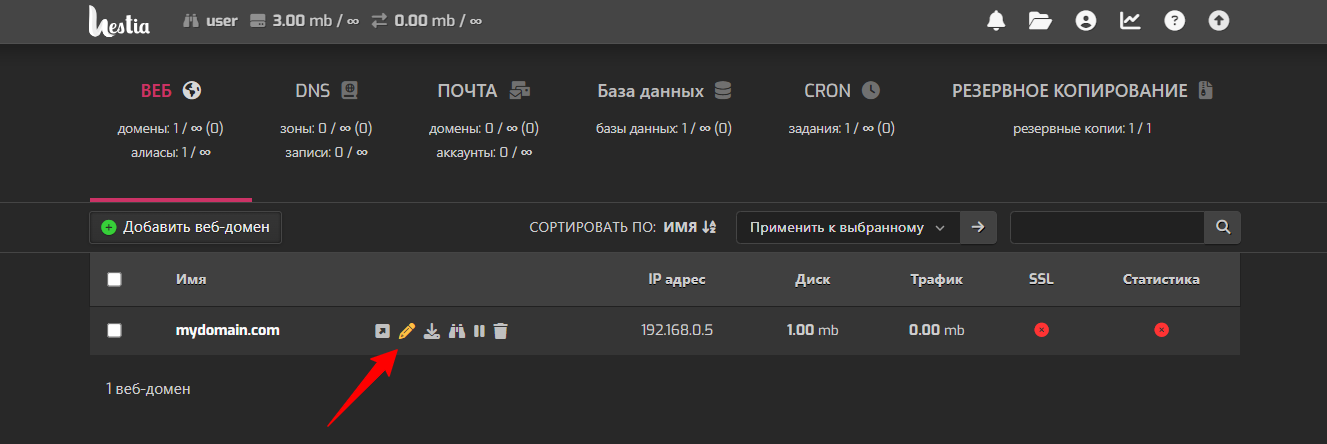
Task: Tick the checkbox for mydomain.com
Action: click(x=114, y=330)
